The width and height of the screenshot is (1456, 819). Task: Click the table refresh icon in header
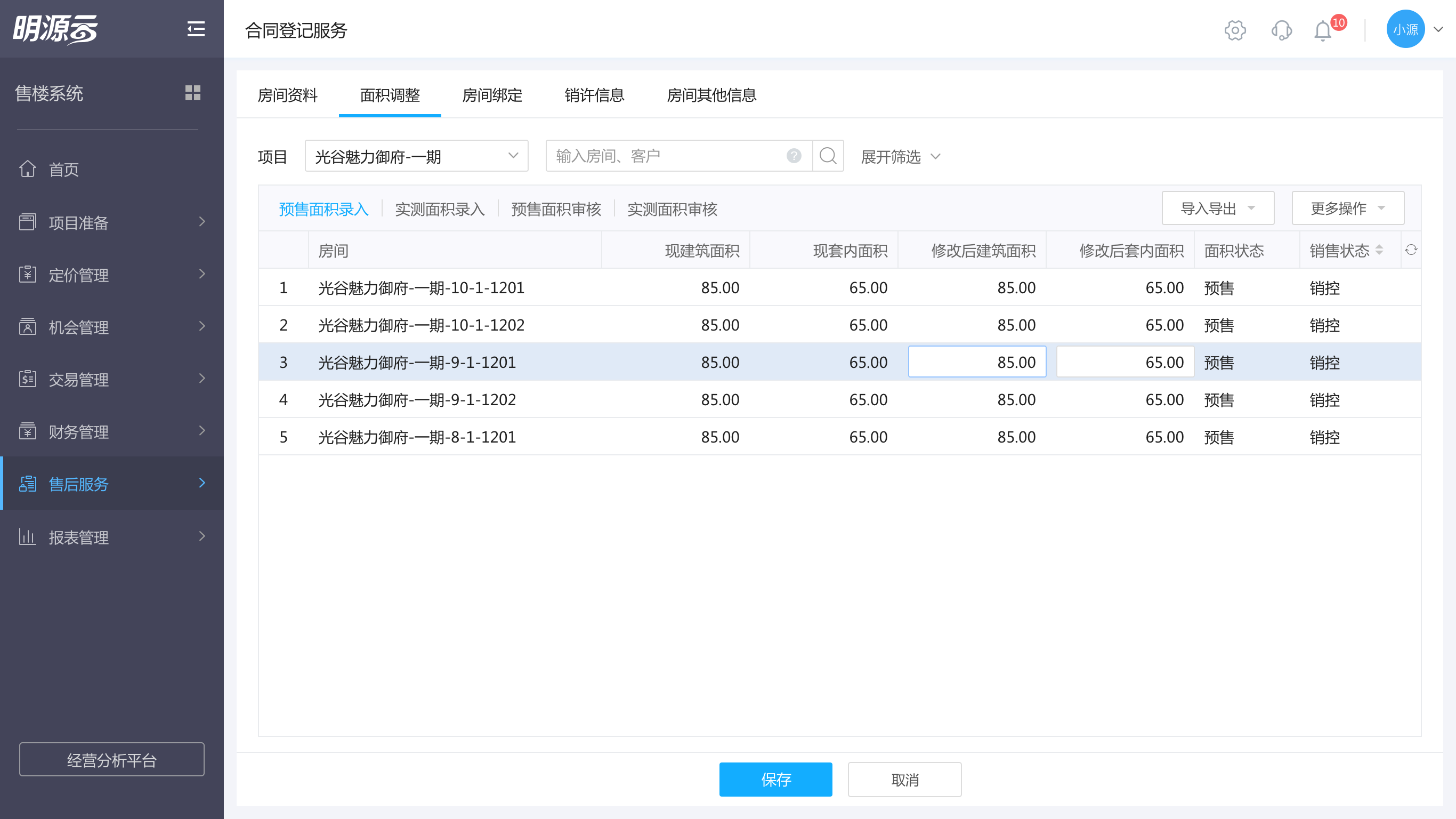1411,250
